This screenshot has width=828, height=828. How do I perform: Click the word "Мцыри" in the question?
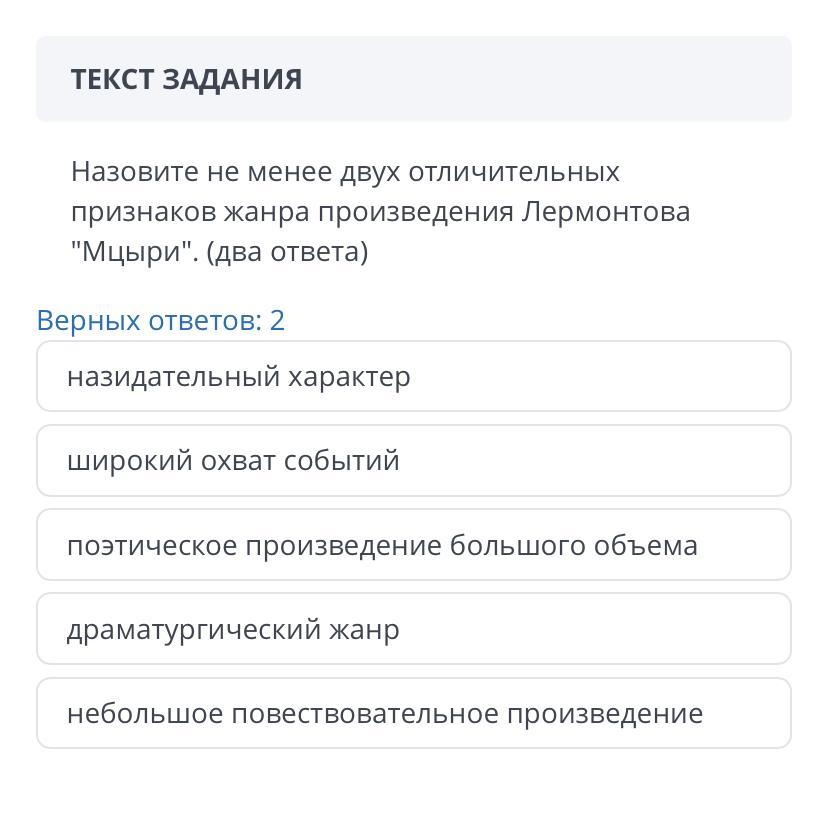pyautogui.click(x=134, y=252)
